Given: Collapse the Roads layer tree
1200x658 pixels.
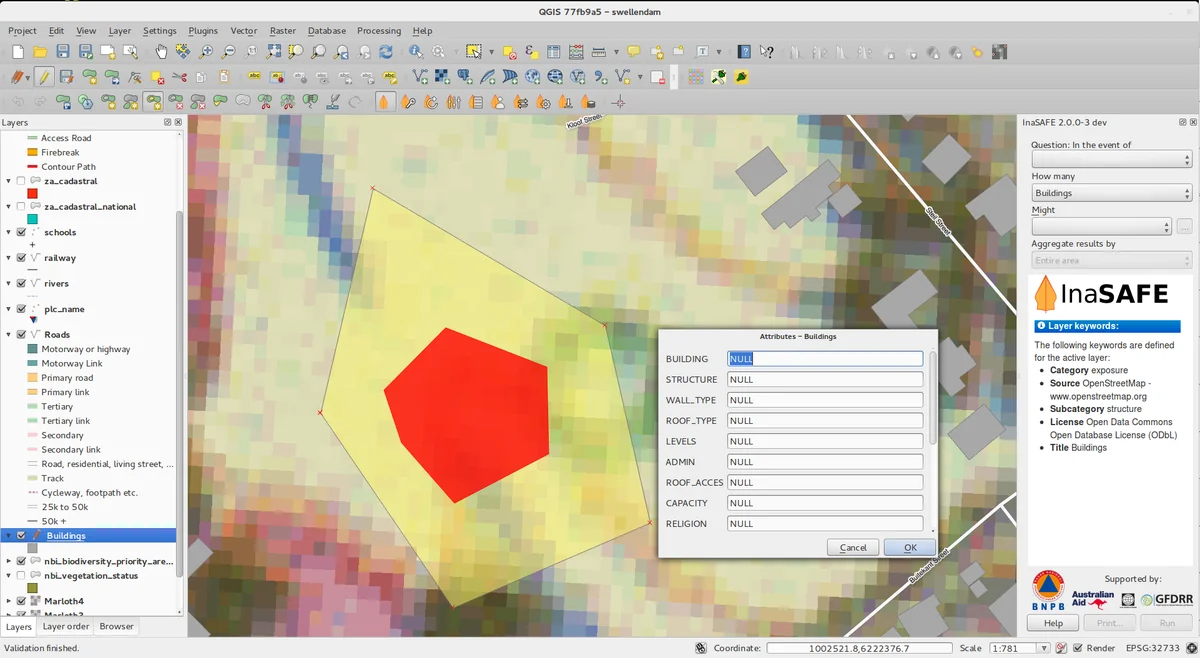Looking at the screenshot, I should click(x=9, y=335).
